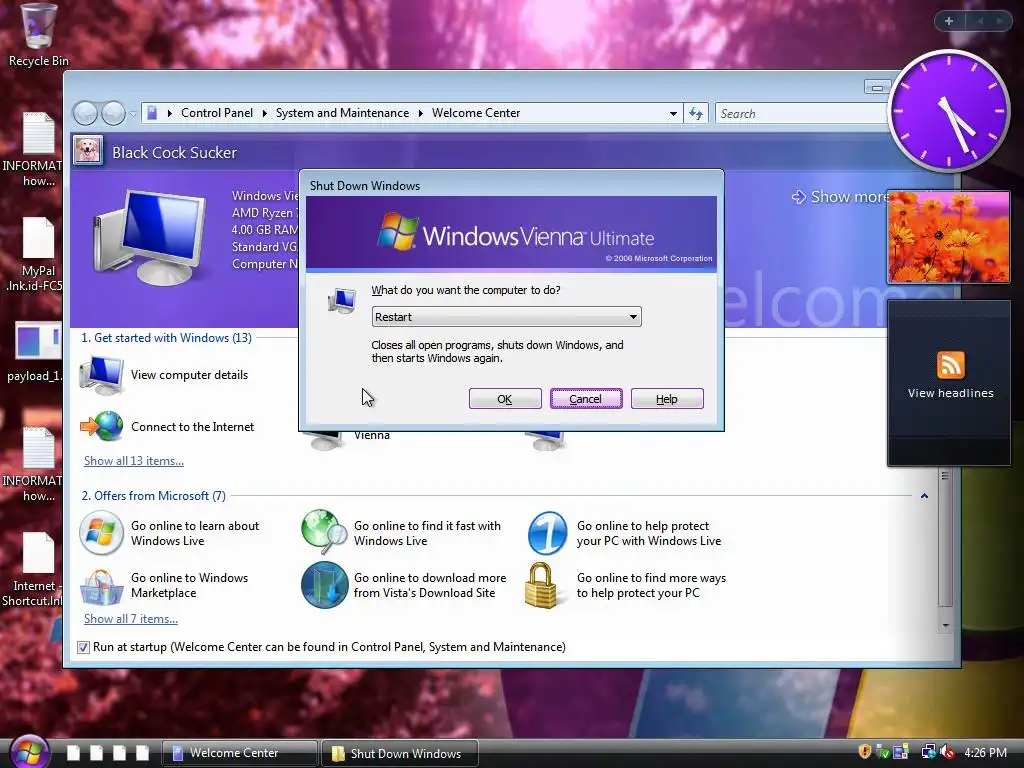Click the address bar folder icon
This screenshot has height=768, width=1024.
coord(152,113)
